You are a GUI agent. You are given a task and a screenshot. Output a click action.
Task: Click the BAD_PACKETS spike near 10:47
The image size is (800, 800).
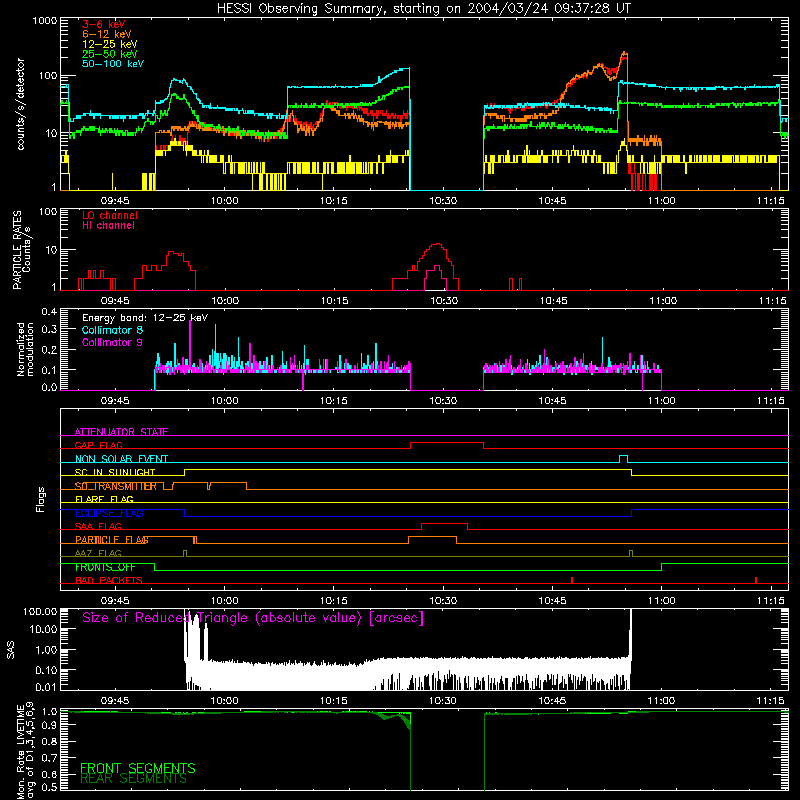pyautogui.click(x=572, y=580)
